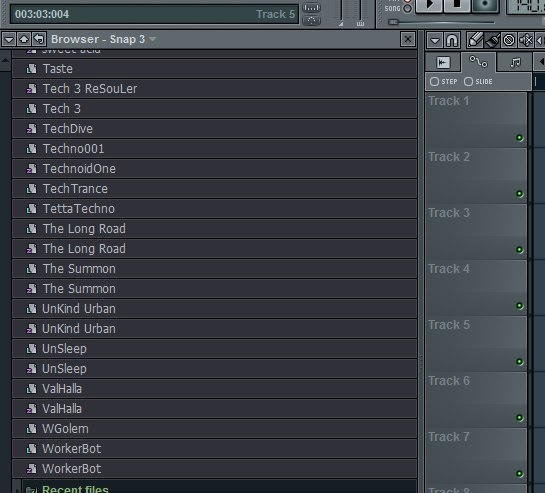Mute Track 6 with its green light
This screenshot has height=493, width=545.
[x=520, y=418]
